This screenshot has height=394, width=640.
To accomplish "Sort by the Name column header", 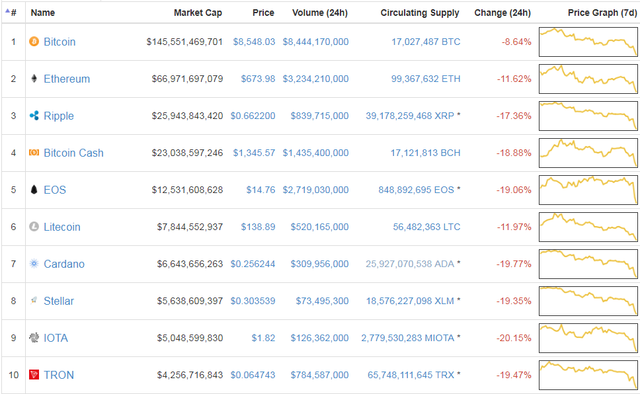I will [x=42, y=13].
